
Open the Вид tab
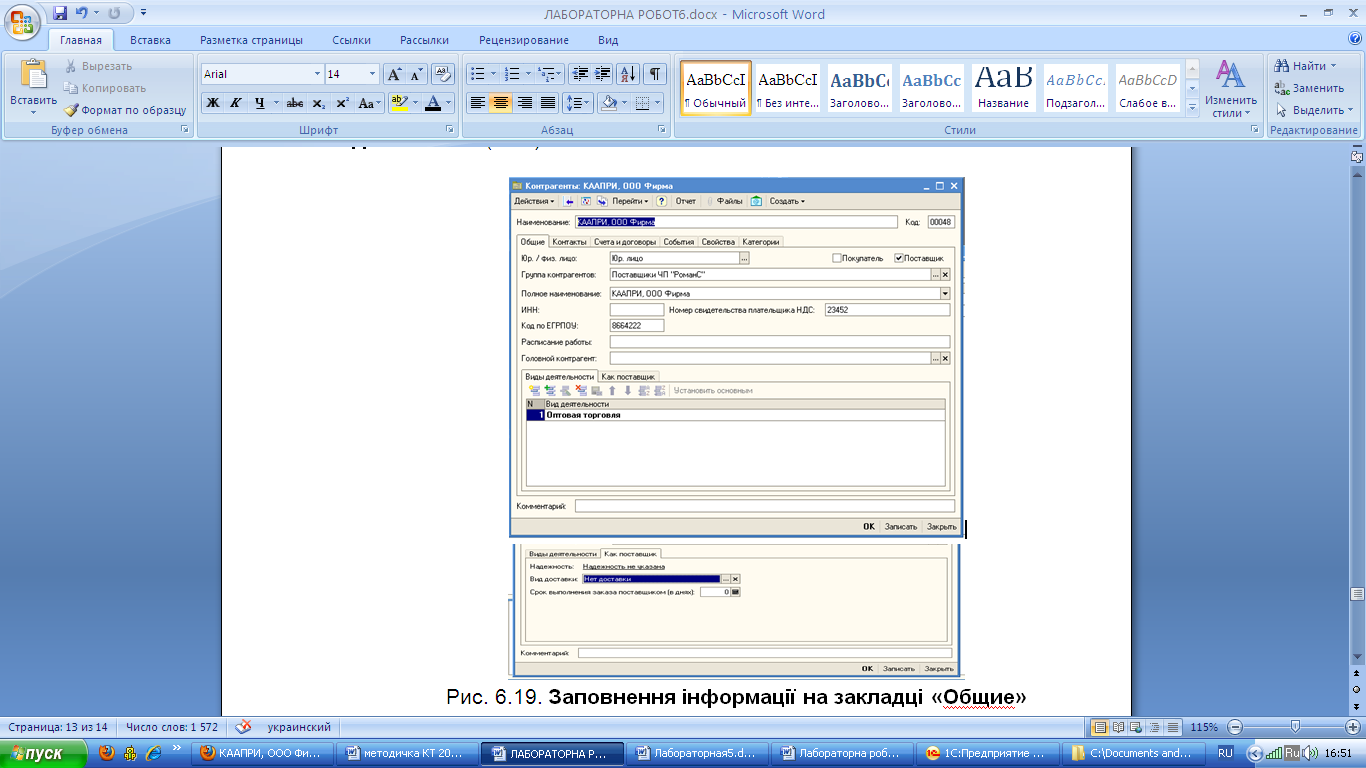pyautogui.click(x=608, y=40)
